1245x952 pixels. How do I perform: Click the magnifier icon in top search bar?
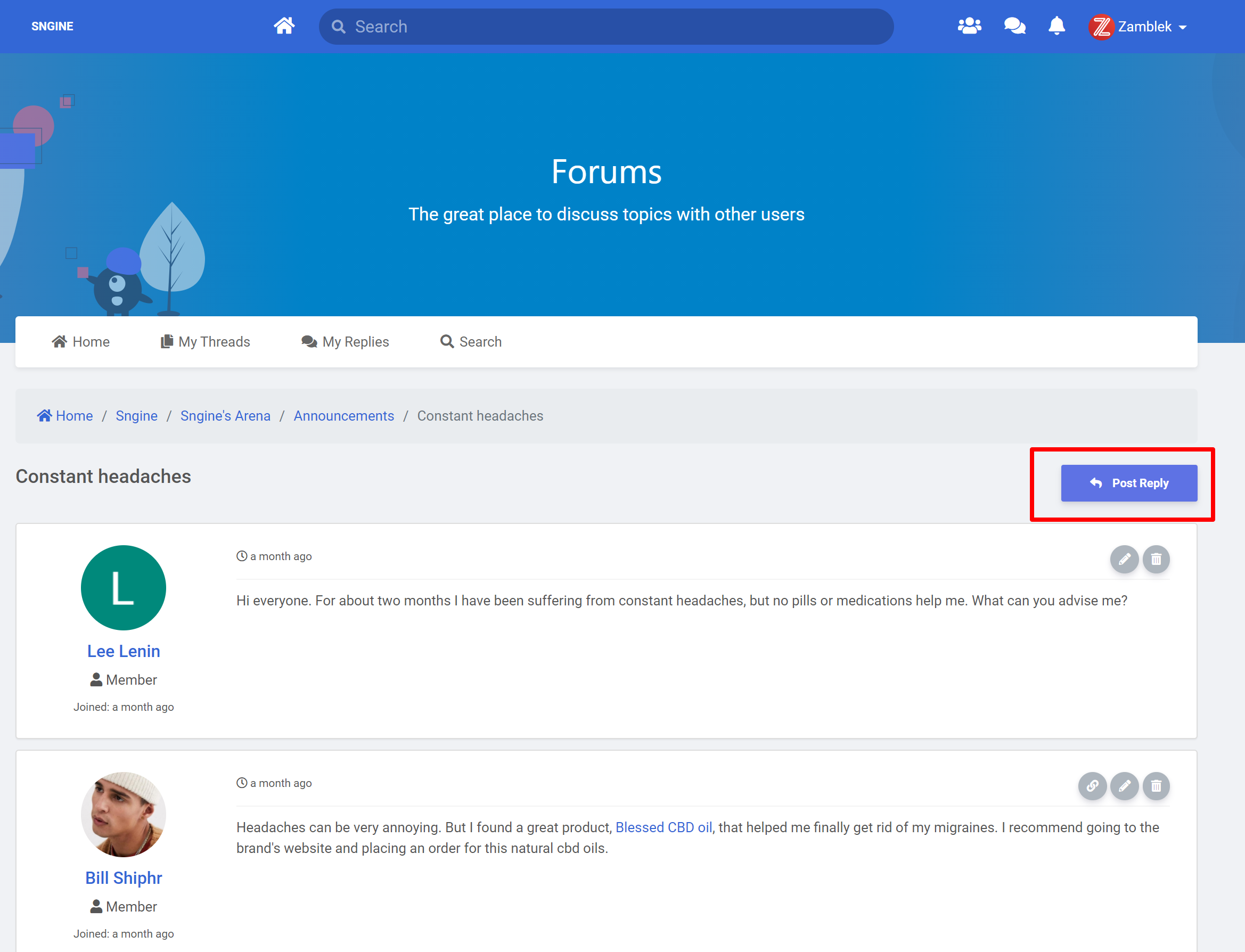coord(338,27)
